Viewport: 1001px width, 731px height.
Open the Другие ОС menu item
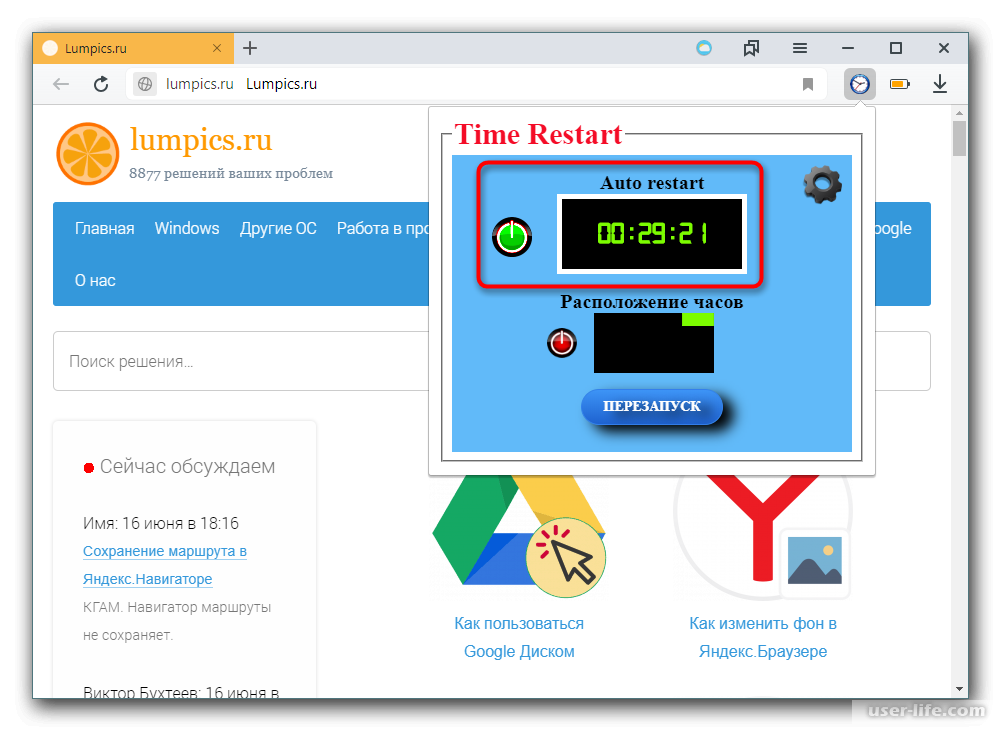click(x=278, y=229)
